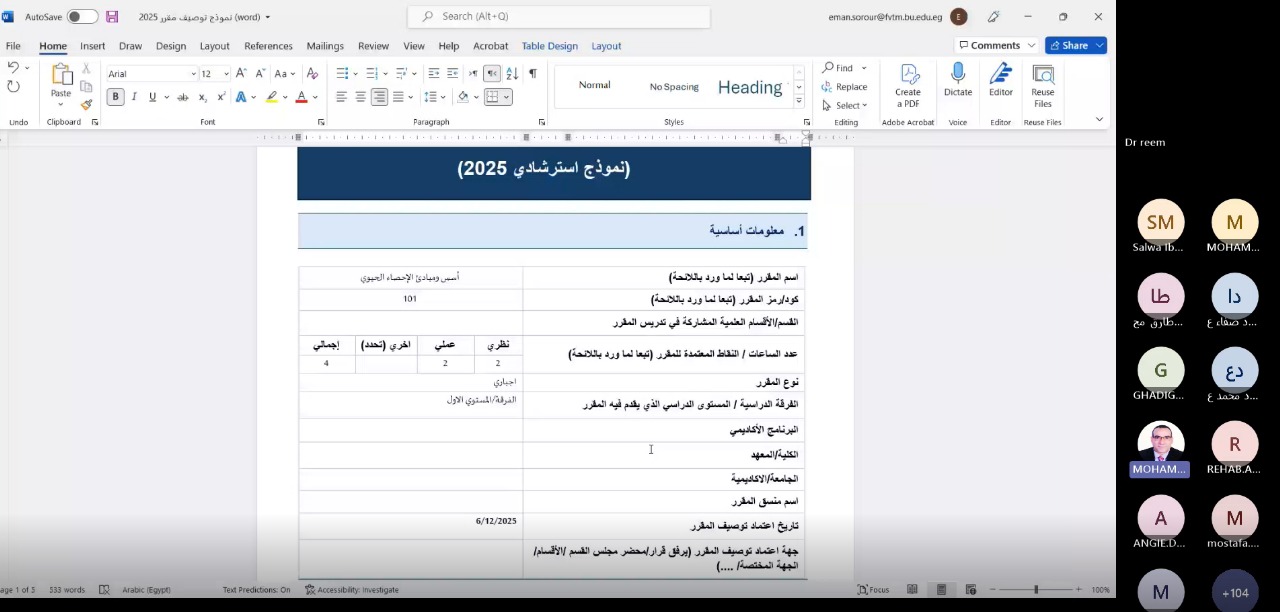Click the Copy icon in Clipboard group
This screenshot has height=612, width=1280.
(86, 86)
